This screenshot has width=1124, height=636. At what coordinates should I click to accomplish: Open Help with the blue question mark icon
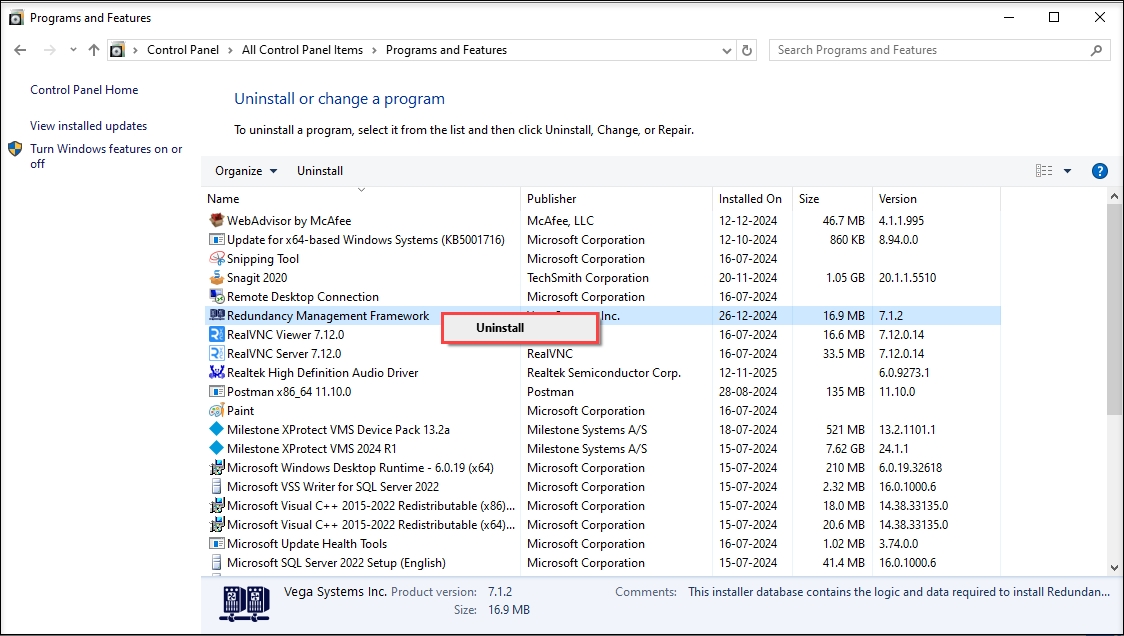(1099, 171)
